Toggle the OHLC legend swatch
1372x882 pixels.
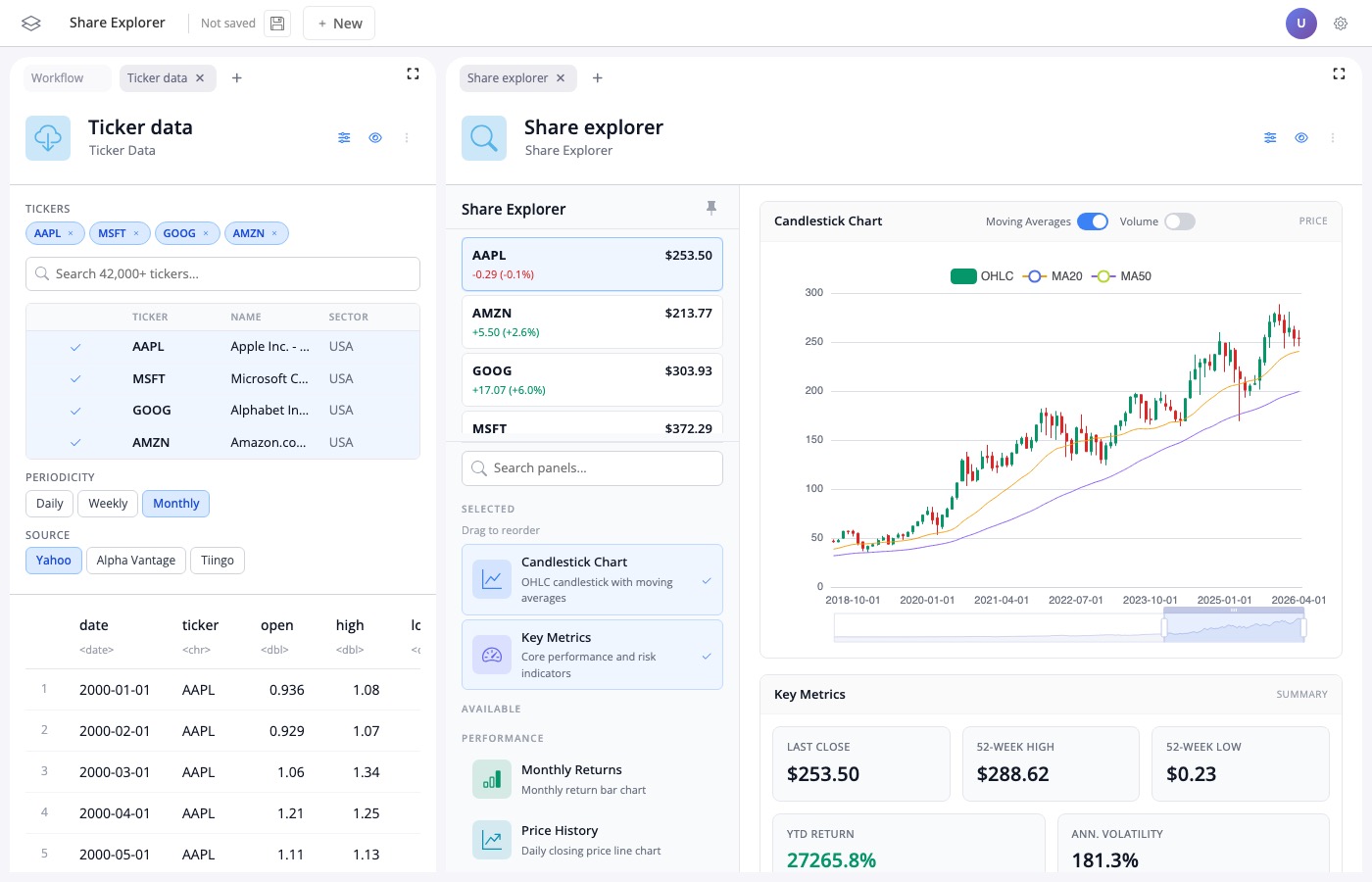coord(963,276)
